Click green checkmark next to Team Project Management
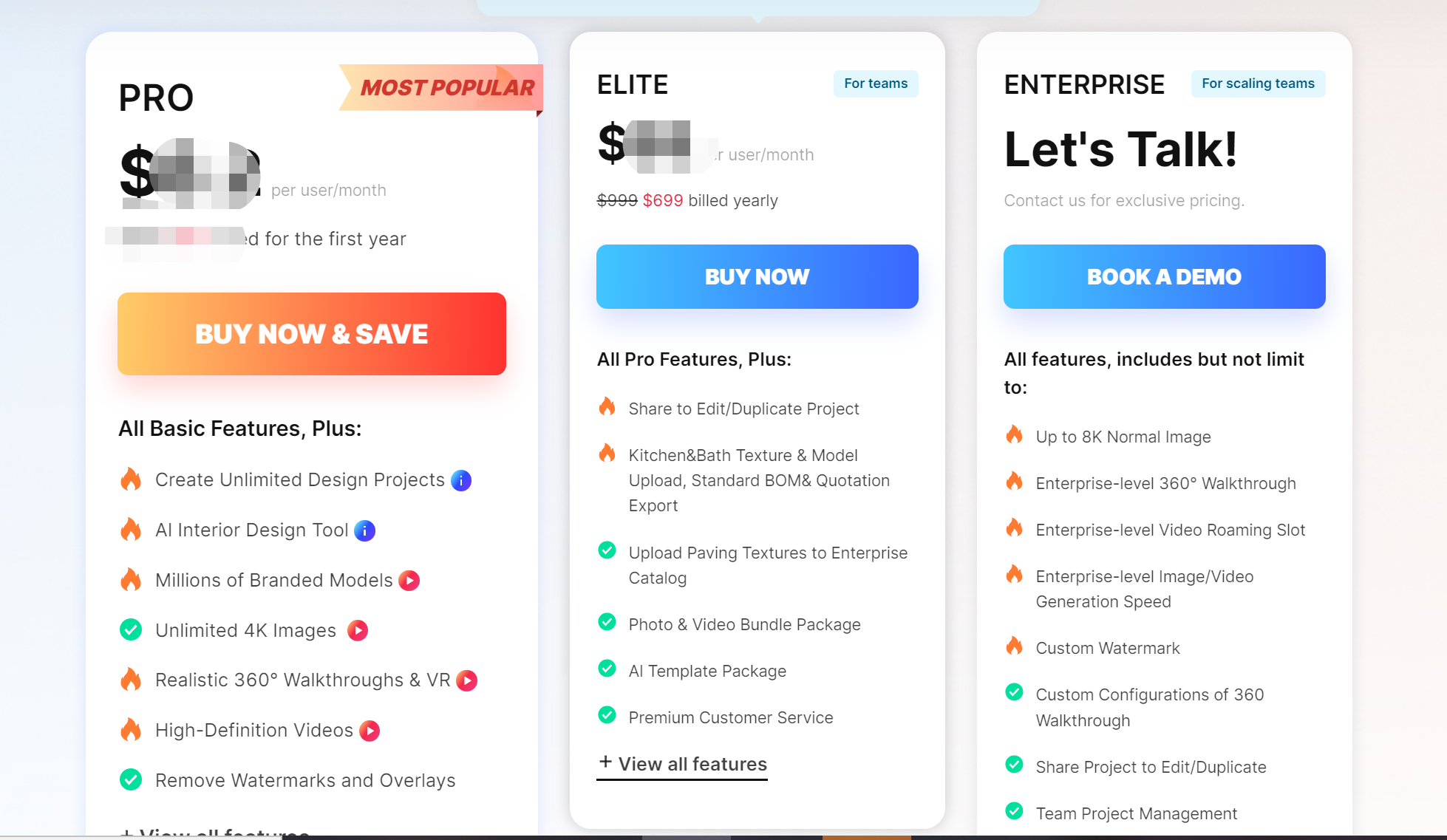This screenshot has width=1447, height=840. pos(1014,811)
